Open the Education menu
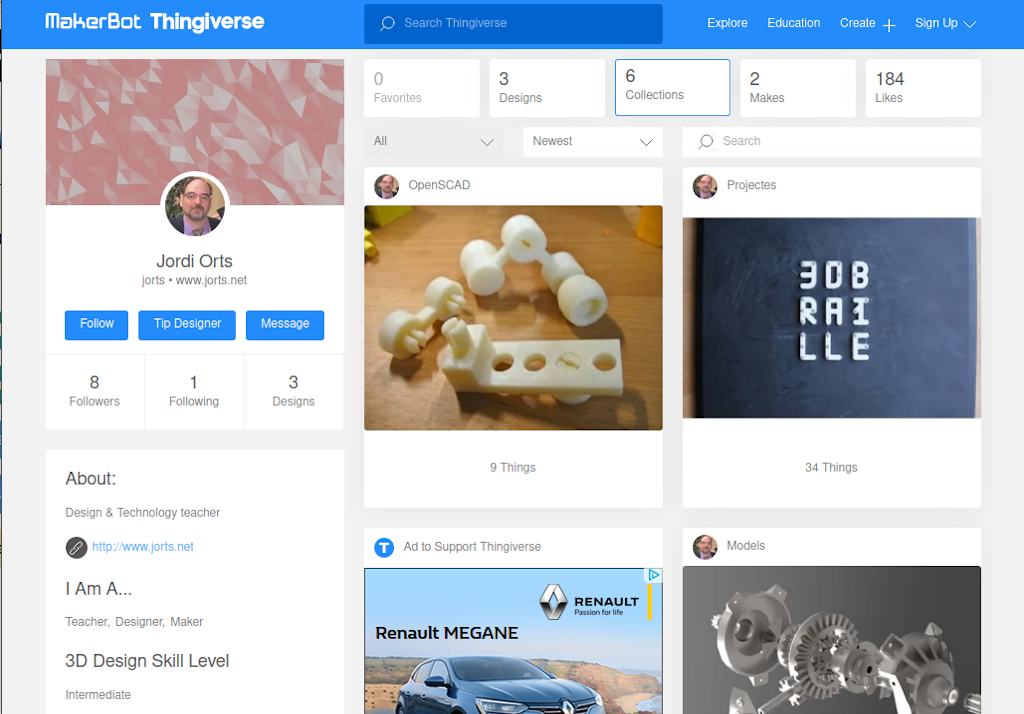 (793, 23)
